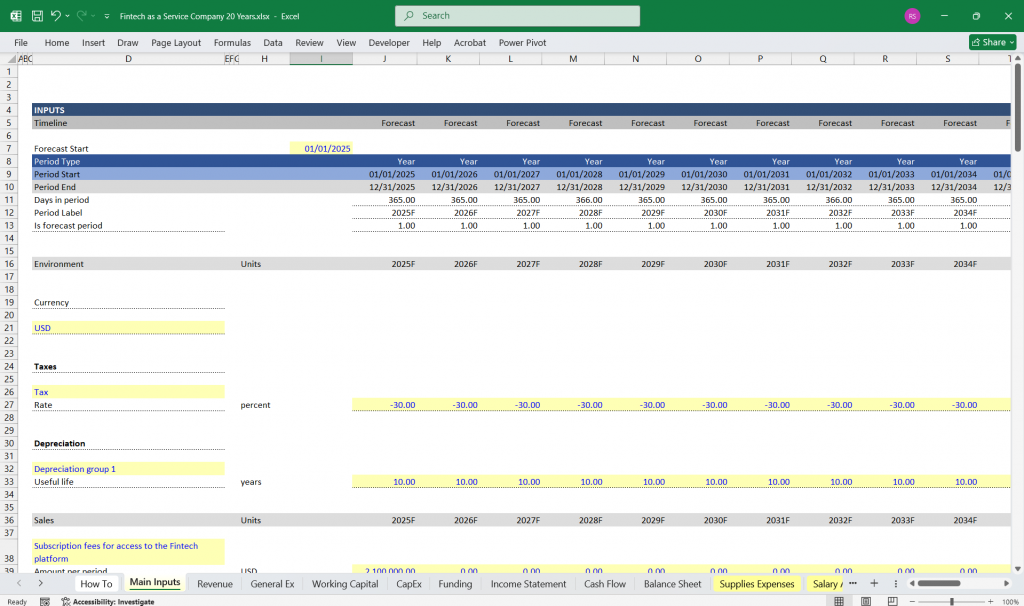Click the Share button
Image resolution: width=1024 pixels, height=606 pixels.
point(991,42)
